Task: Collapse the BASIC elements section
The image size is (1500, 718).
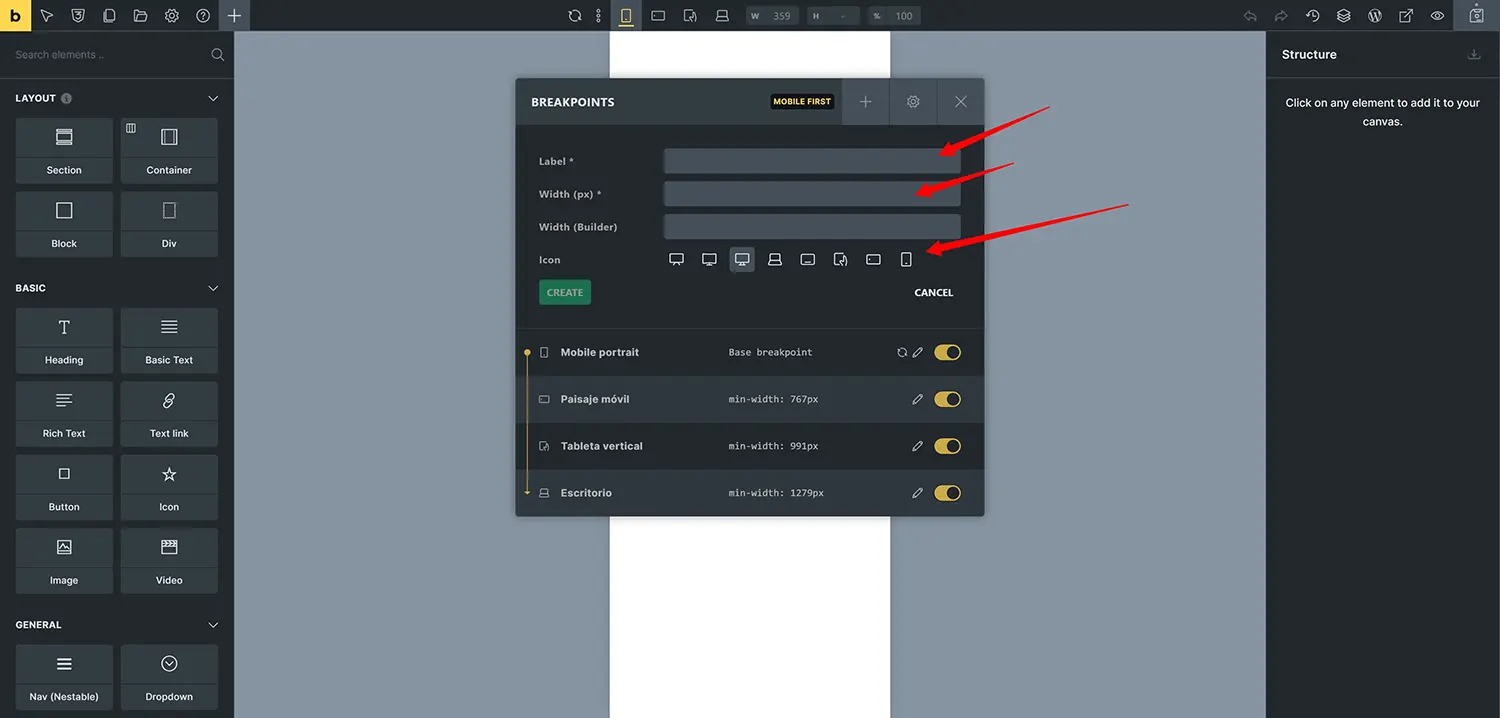Action: coord(212,288)
